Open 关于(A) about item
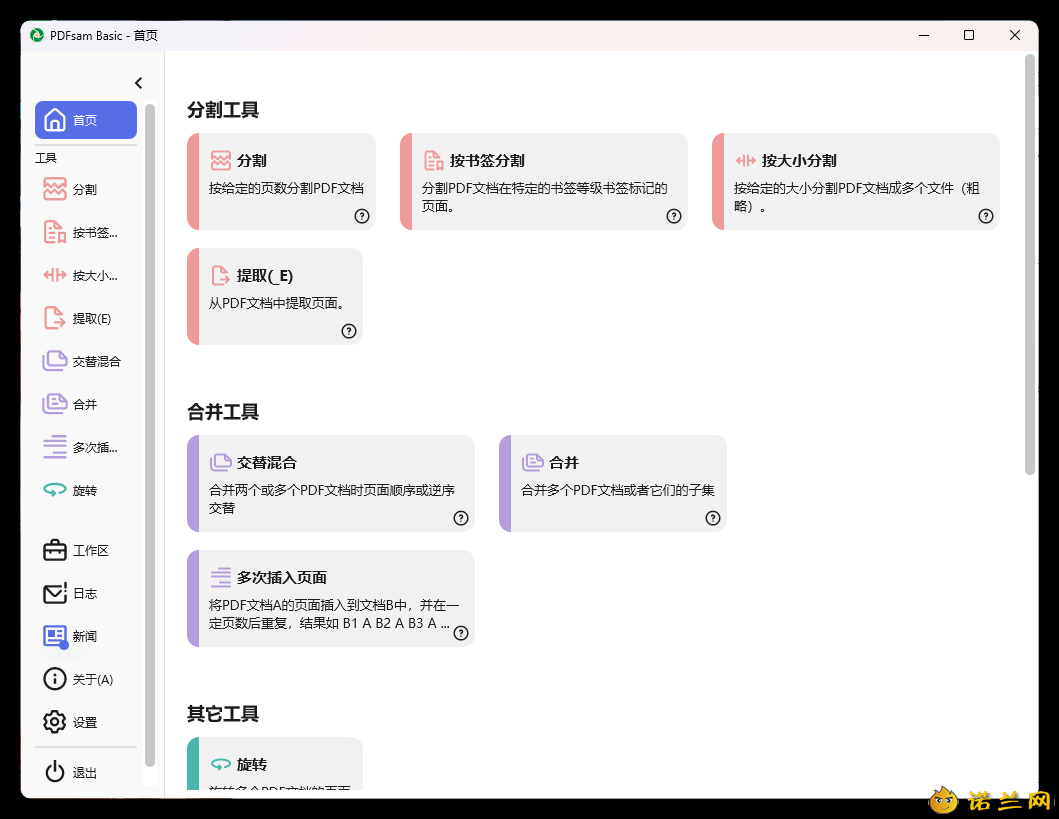Viewport: 1059px width, 819px height. point(86,679)
